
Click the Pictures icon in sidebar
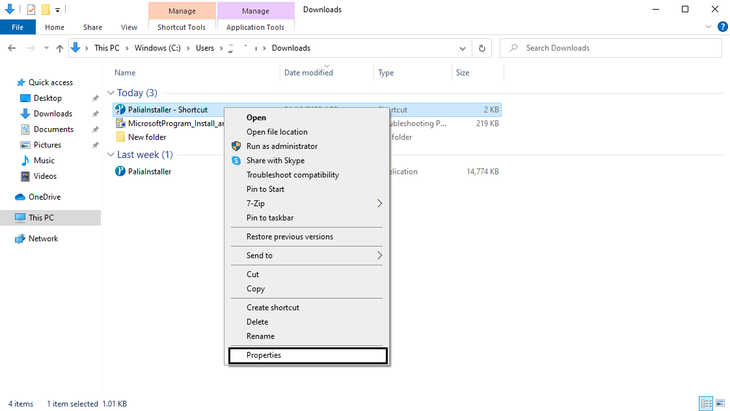pyautogui.click(x=25, y=145)
